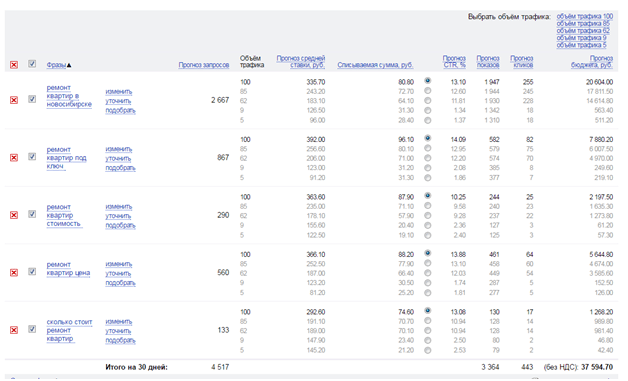Choose "объём трафика 100" link at top
The image size is (628, 381).
coord(585,16)
